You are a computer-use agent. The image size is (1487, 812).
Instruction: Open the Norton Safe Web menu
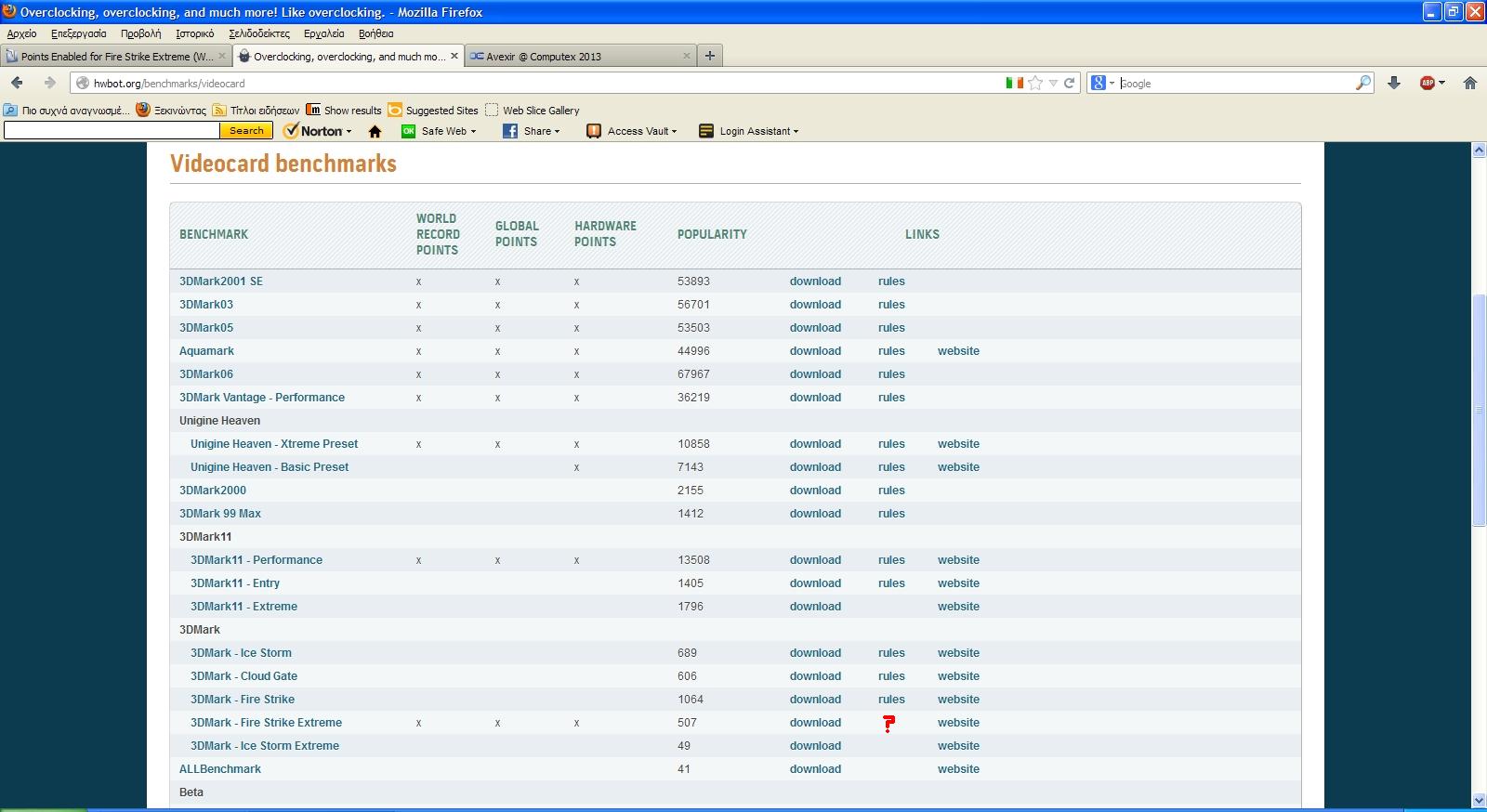click(439, 131)
